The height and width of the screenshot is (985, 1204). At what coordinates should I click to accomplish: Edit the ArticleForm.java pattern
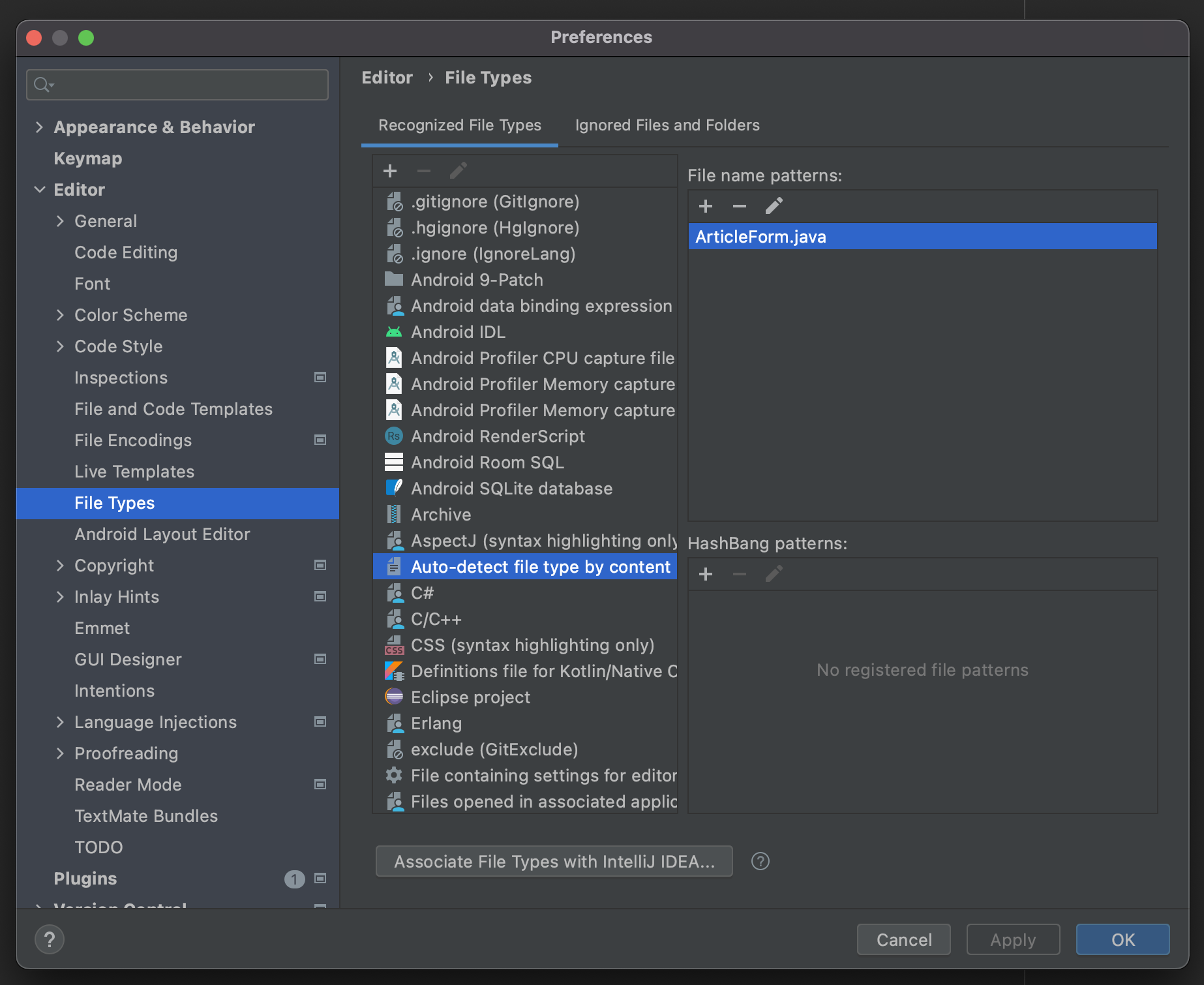click(774, 205)
